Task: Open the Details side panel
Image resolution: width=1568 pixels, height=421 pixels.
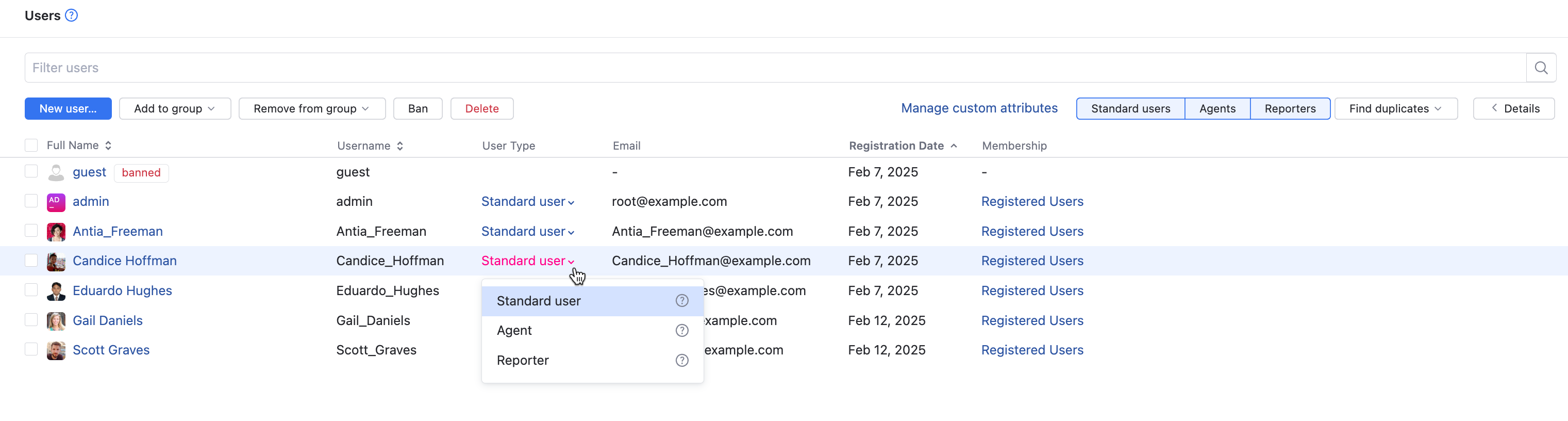Action: click(1513, 108)
